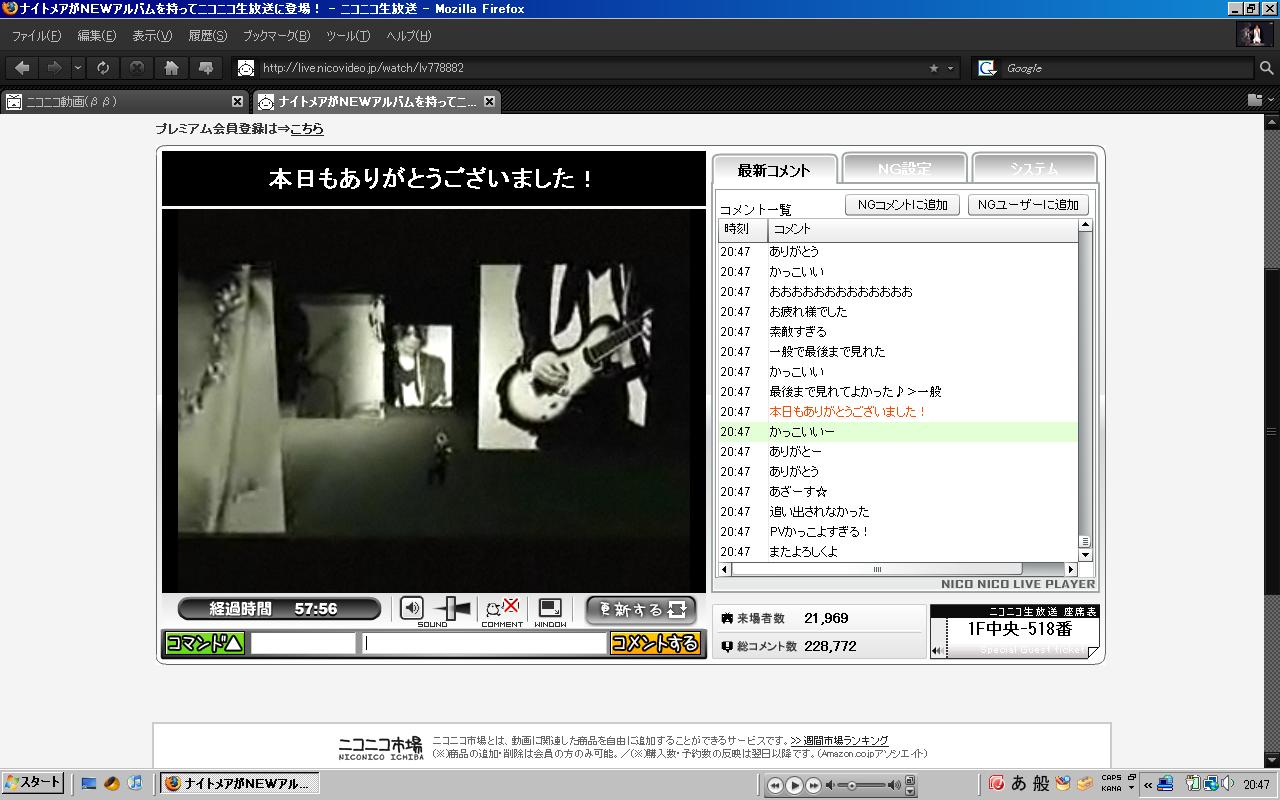Open the back/forward history dropdown
The width and height of the screenshot is (1280, 800).
point(77,68)
